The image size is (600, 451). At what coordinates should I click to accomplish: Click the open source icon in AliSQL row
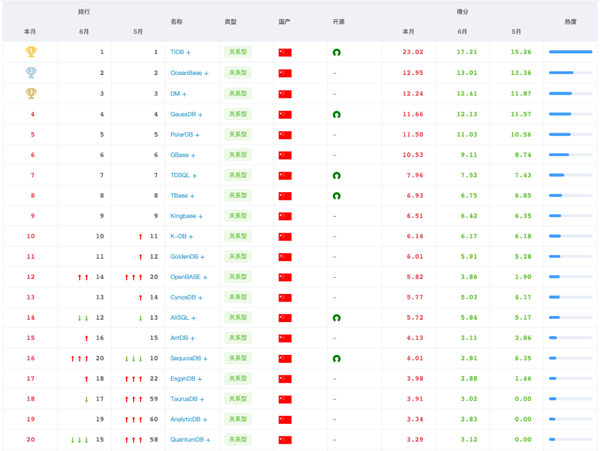(x=337, y=317)
